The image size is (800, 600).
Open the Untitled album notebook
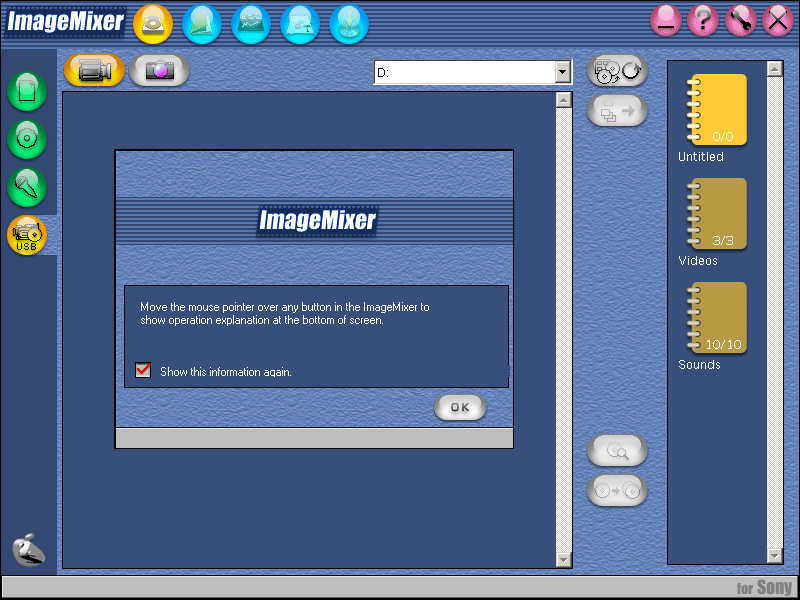[x=717, y=110]
